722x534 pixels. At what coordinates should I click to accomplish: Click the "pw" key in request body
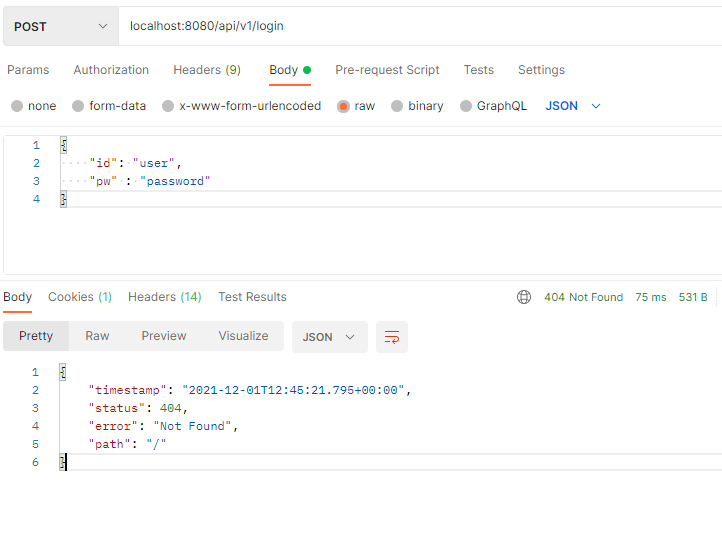pyautogui.click(x=104, y=181)
